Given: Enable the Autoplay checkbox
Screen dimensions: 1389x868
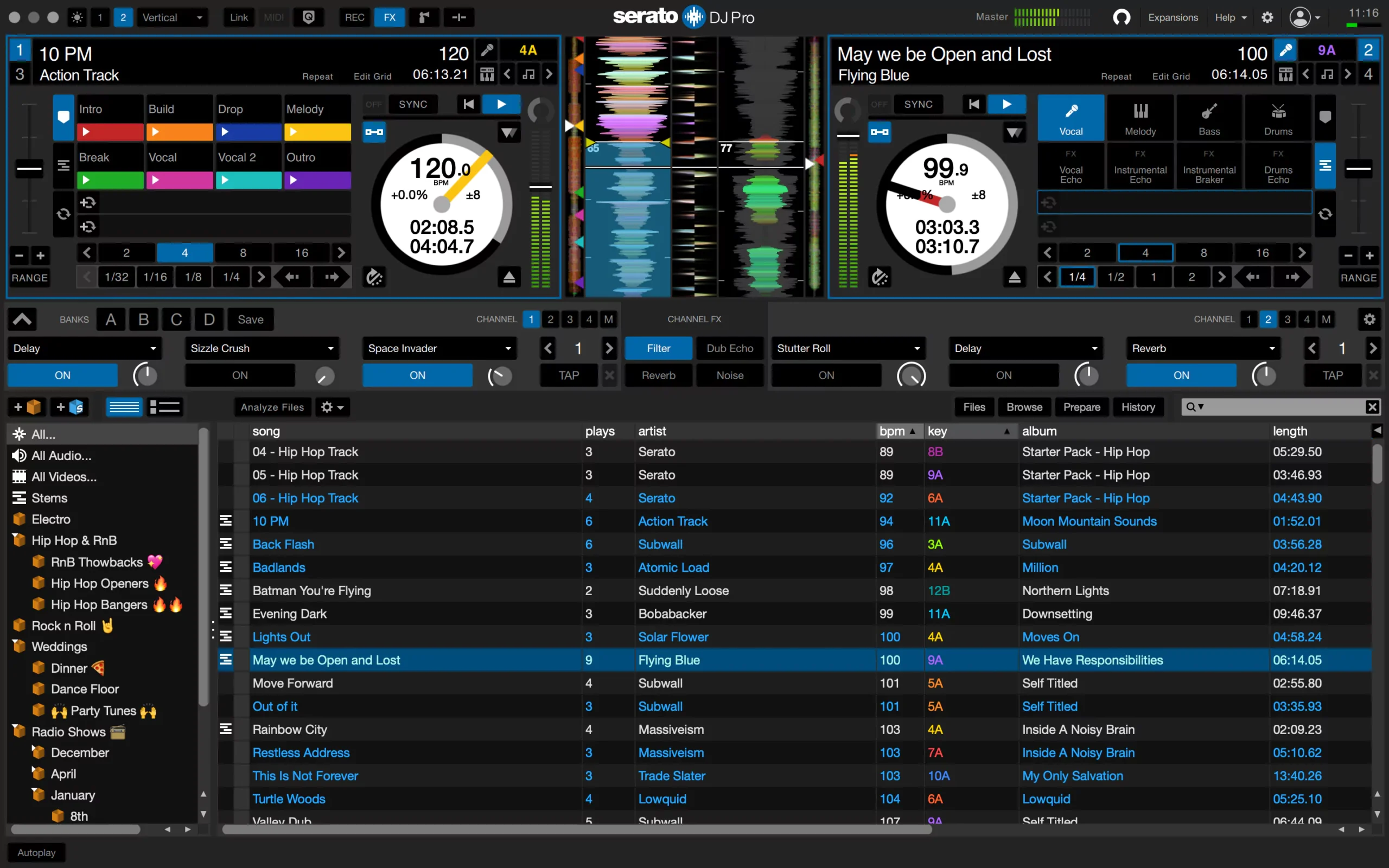Looking at the screenshot, I should 36,852.
